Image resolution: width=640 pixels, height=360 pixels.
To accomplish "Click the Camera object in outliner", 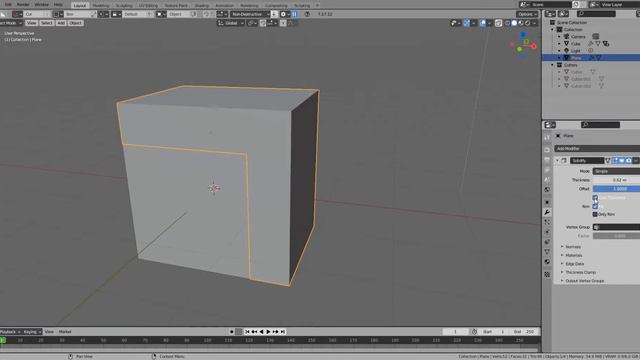I will pyautogui.click(x=578, y=37).
